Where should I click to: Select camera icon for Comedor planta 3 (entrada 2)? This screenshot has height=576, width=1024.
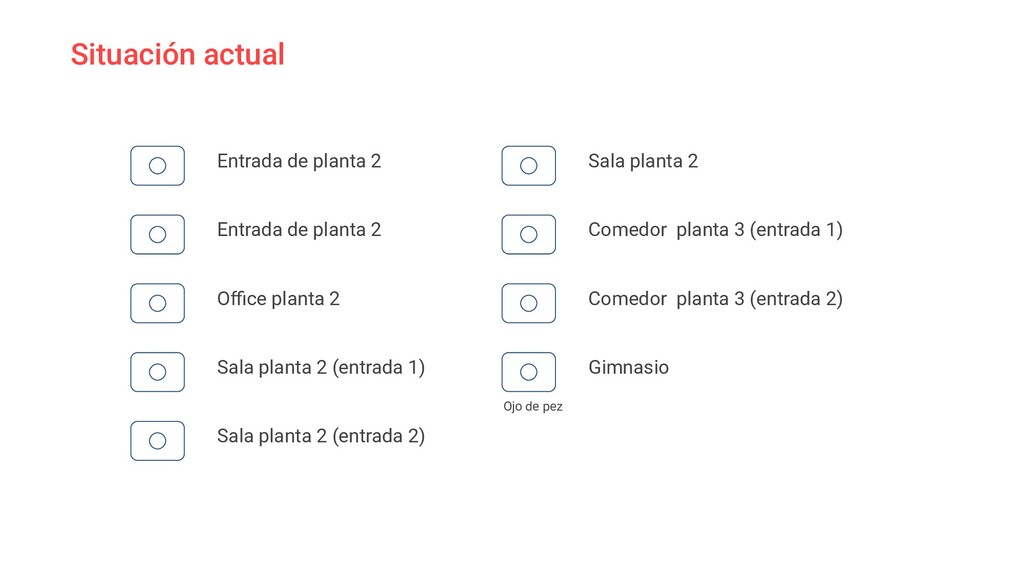click(x=528, y=303)
